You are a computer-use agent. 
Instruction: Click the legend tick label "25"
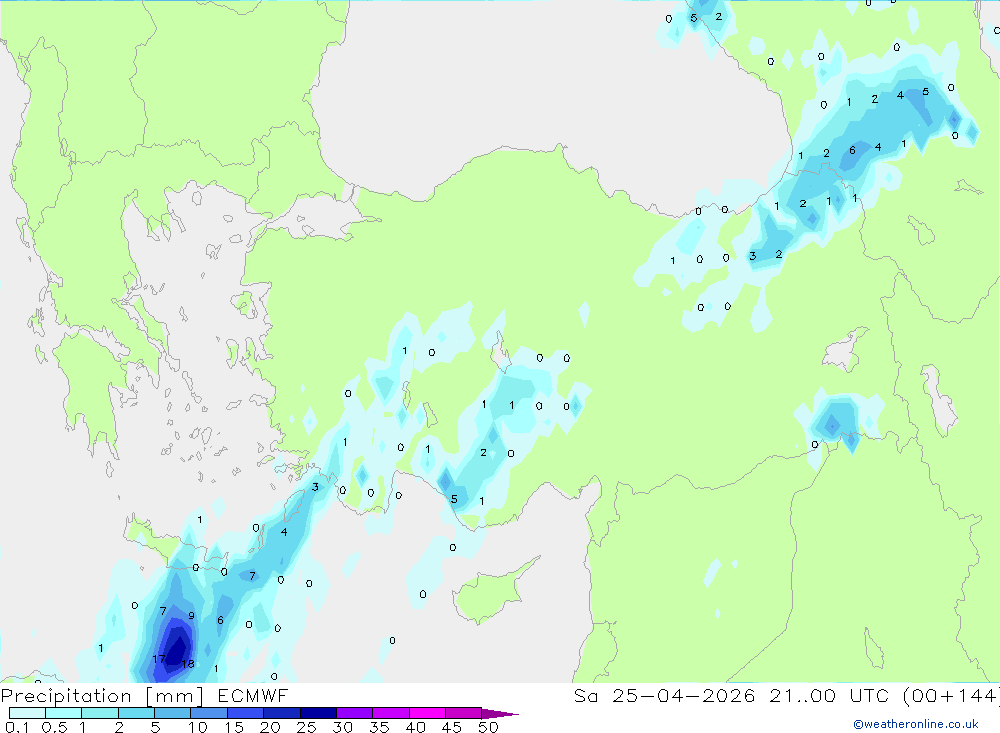307,727
